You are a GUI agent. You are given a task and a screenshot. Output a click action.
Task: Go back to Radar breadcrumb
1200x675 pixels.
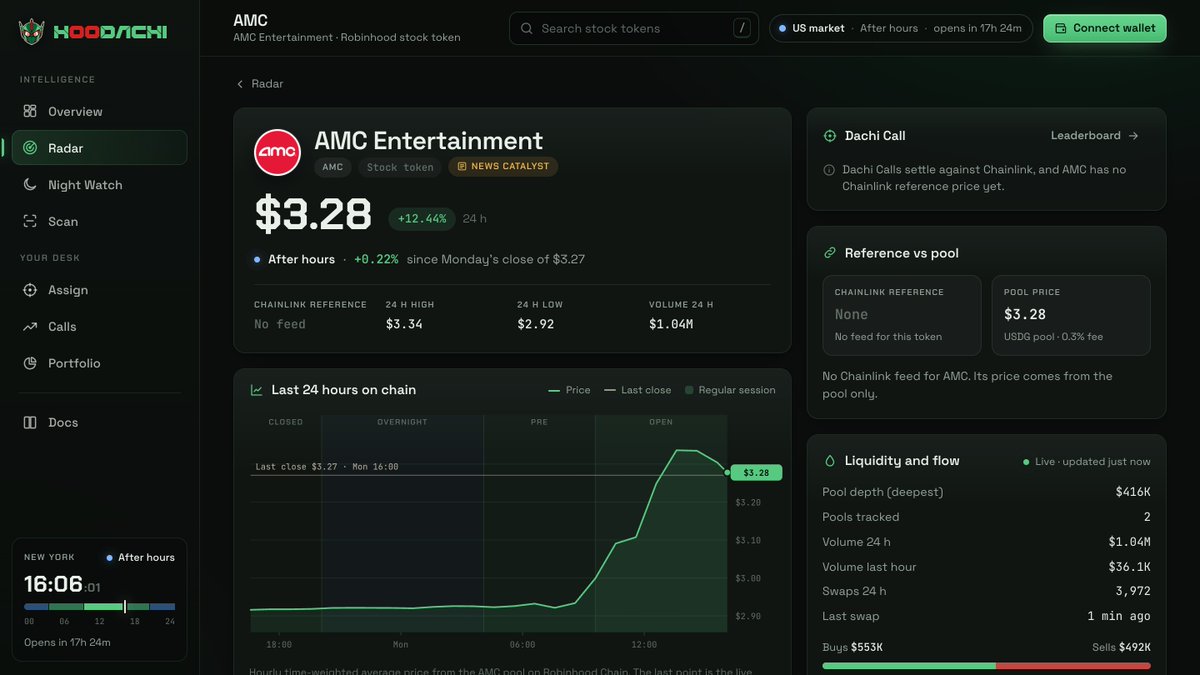click(x=260, y=84)
